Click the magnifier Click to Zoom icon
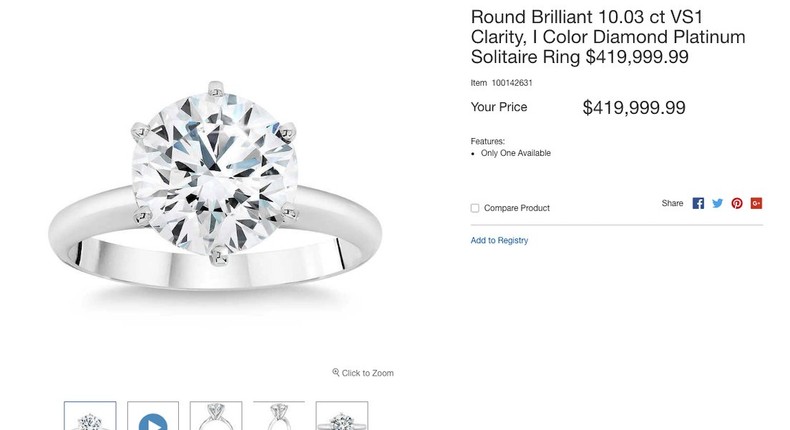790x430 pixels. tap(336, 373)
